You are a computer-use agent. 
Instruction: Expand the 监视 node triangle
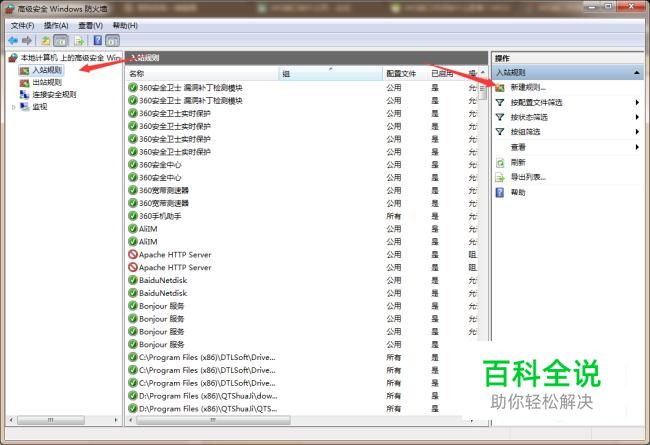pyautogui.click(x=13, y=107)
